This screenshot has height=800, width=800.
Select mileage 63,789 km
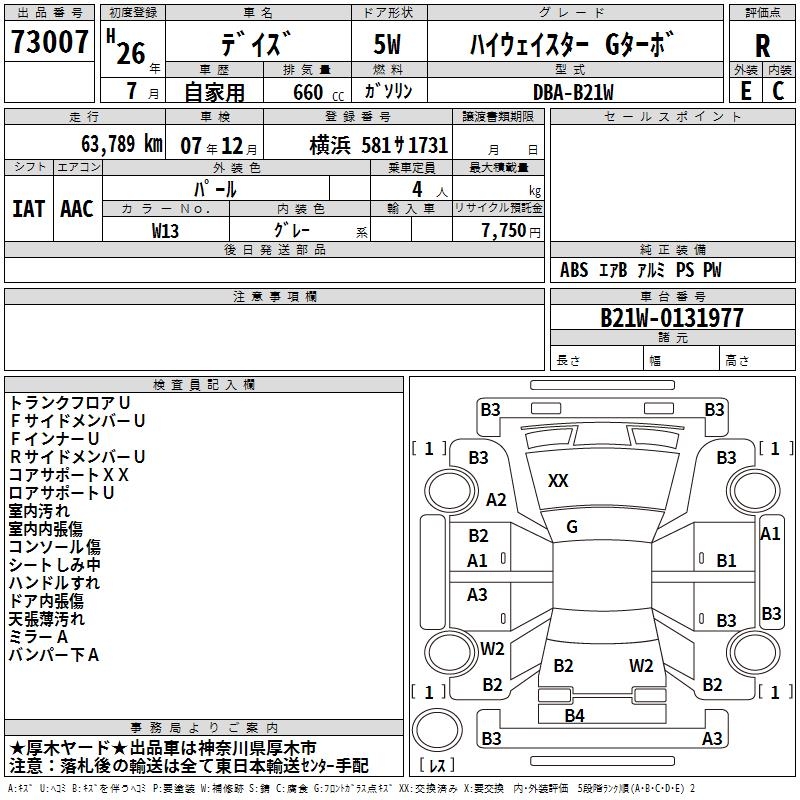[122, 143]
